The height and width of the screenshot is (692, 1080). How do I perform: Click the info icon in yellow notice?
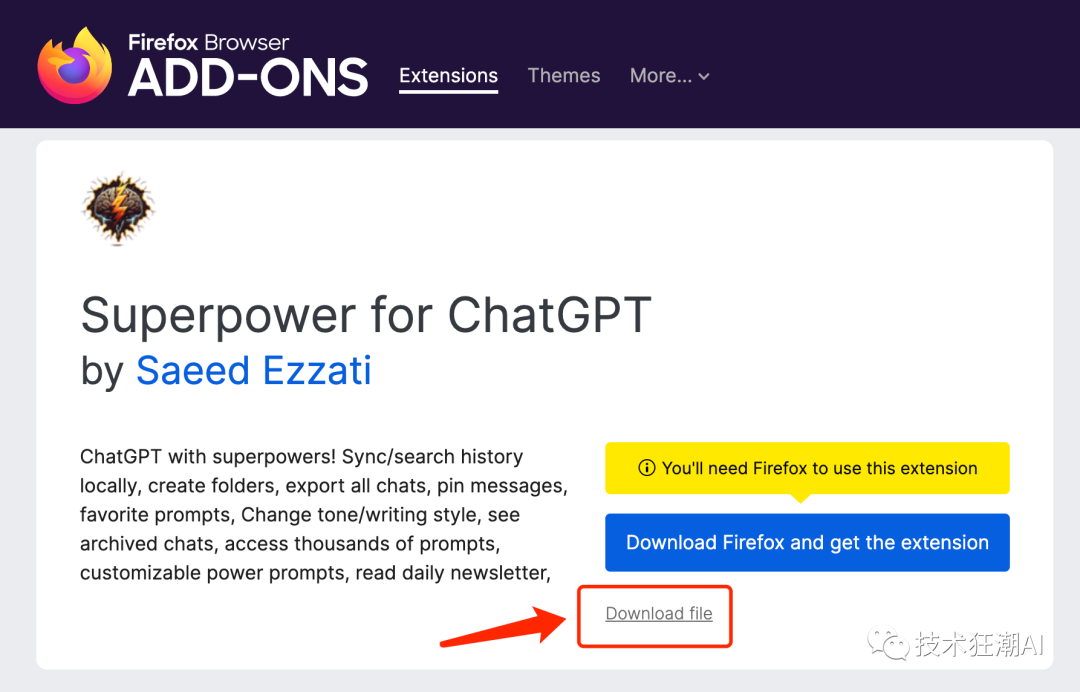(x=646, y=468)
